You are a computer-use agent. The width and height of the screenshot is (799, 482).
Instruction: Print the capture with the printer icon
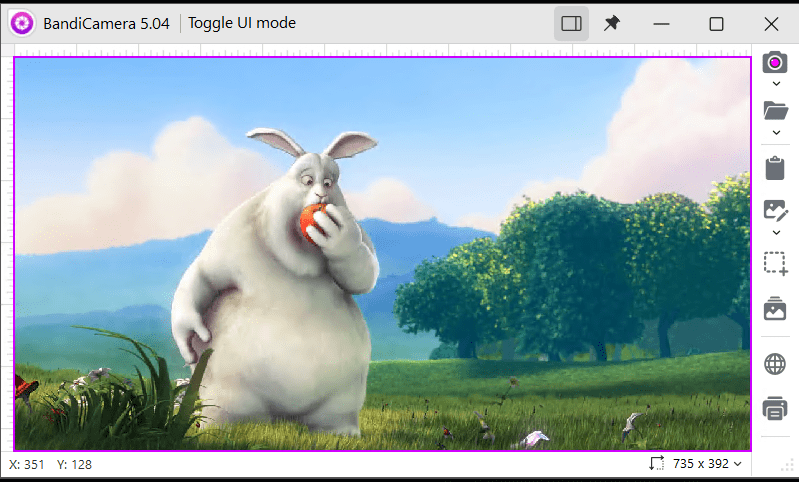point(775,408)
